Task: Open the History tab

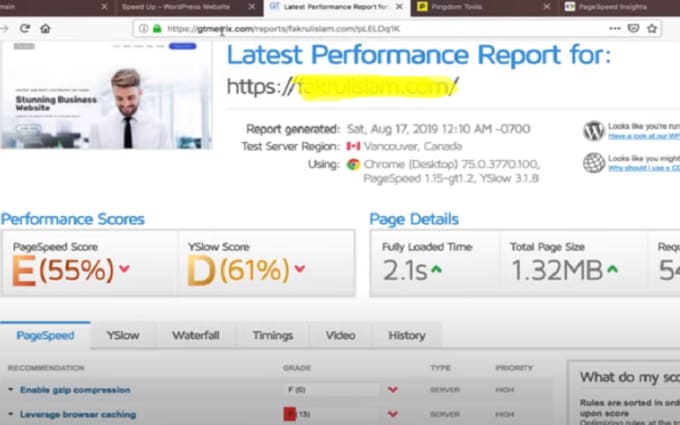Action: (407, 335)
